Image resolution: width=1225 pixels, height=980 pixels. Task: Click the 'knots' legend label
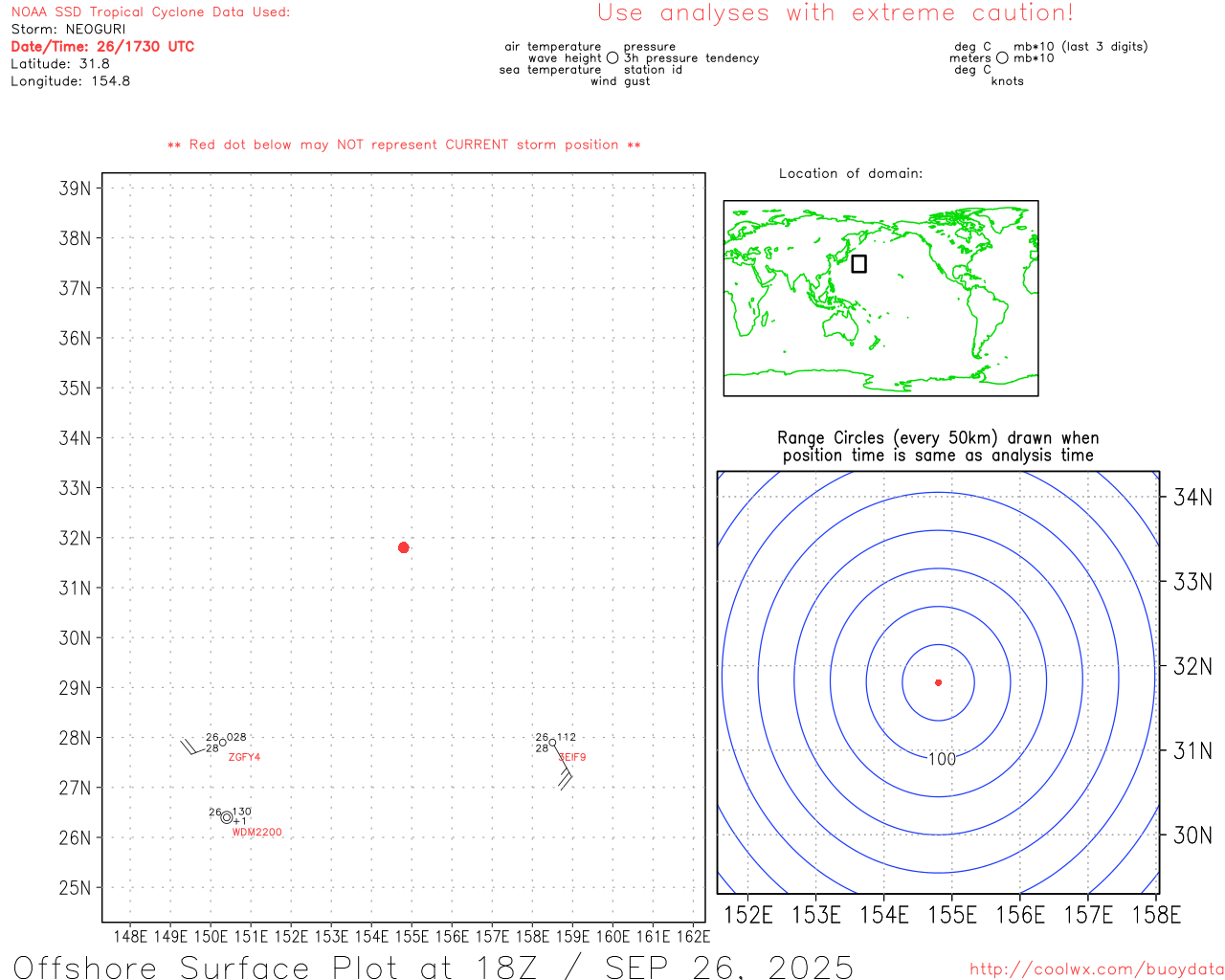1008,81
